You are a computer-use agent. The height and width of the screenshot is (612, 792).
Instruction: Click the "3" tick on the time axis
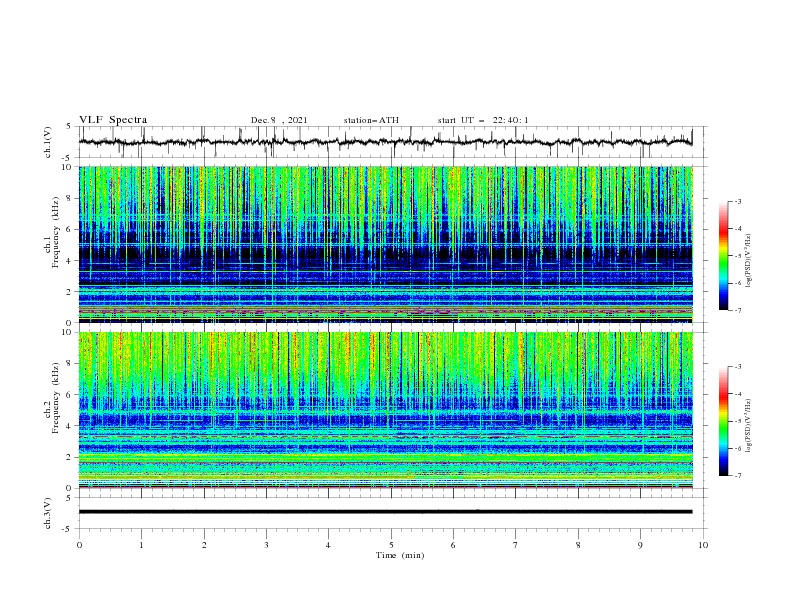tap(266, 545)
